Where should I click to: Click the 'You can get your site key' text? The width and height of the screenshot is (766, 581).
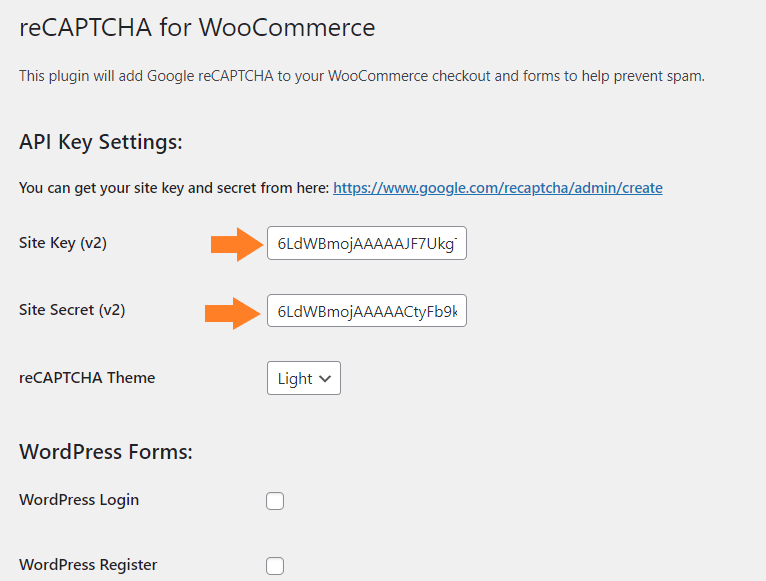(x=174, y=188)
